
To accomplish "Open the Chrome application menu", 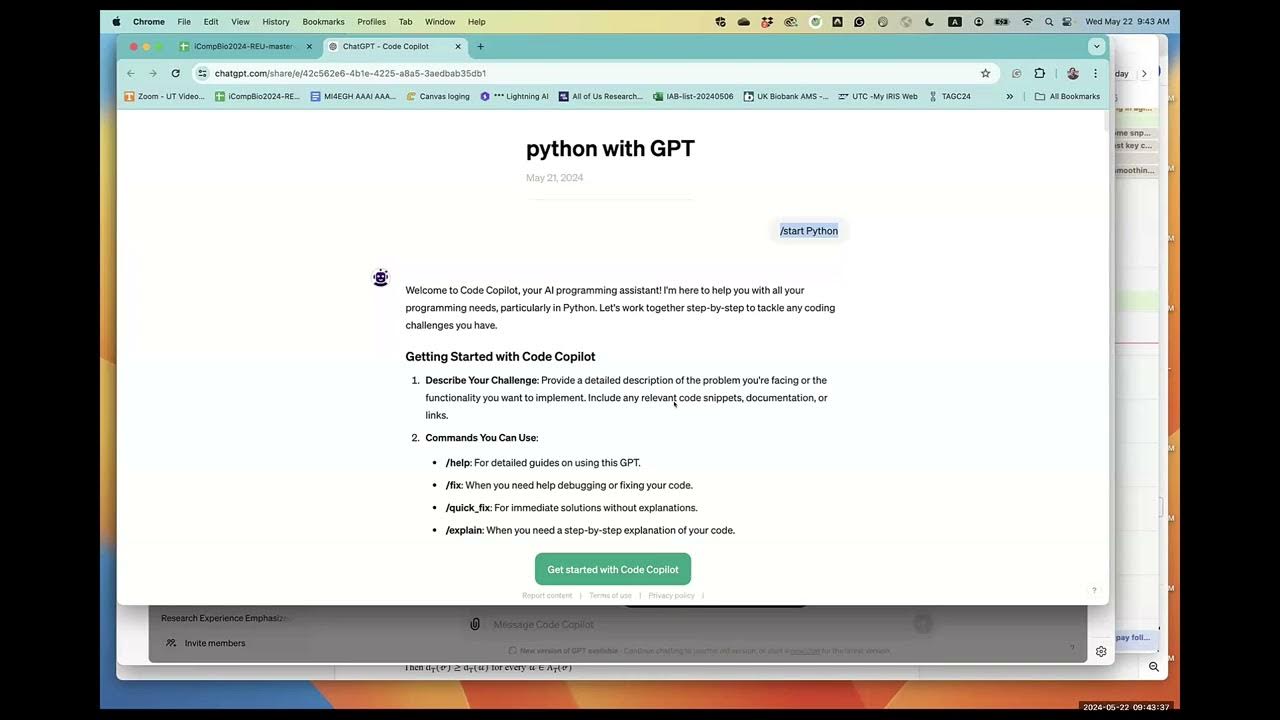I will (149, 21).
